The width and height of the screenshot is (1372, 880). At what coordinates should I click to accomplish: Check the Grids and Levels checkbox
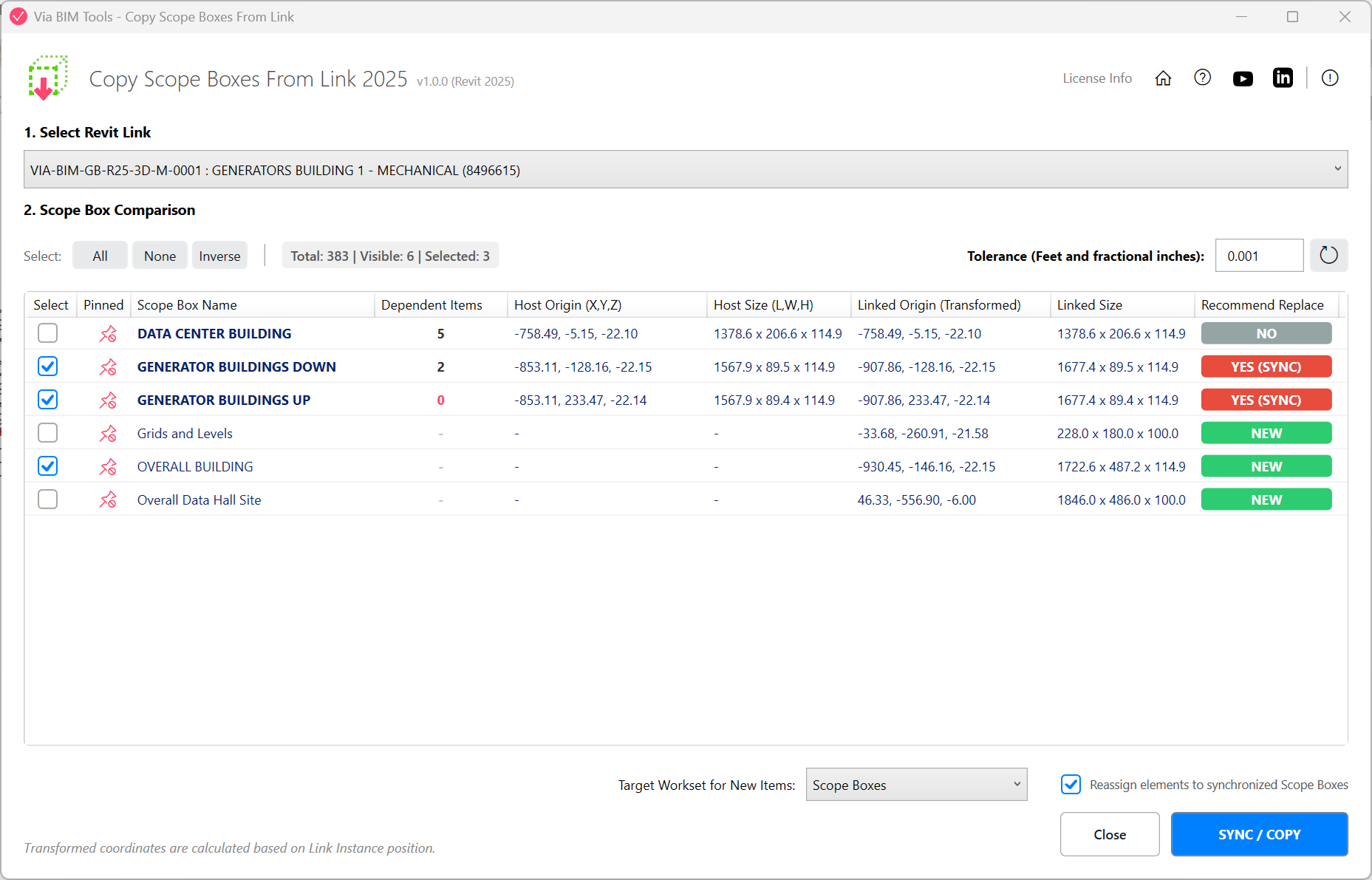tap(48, 433)
